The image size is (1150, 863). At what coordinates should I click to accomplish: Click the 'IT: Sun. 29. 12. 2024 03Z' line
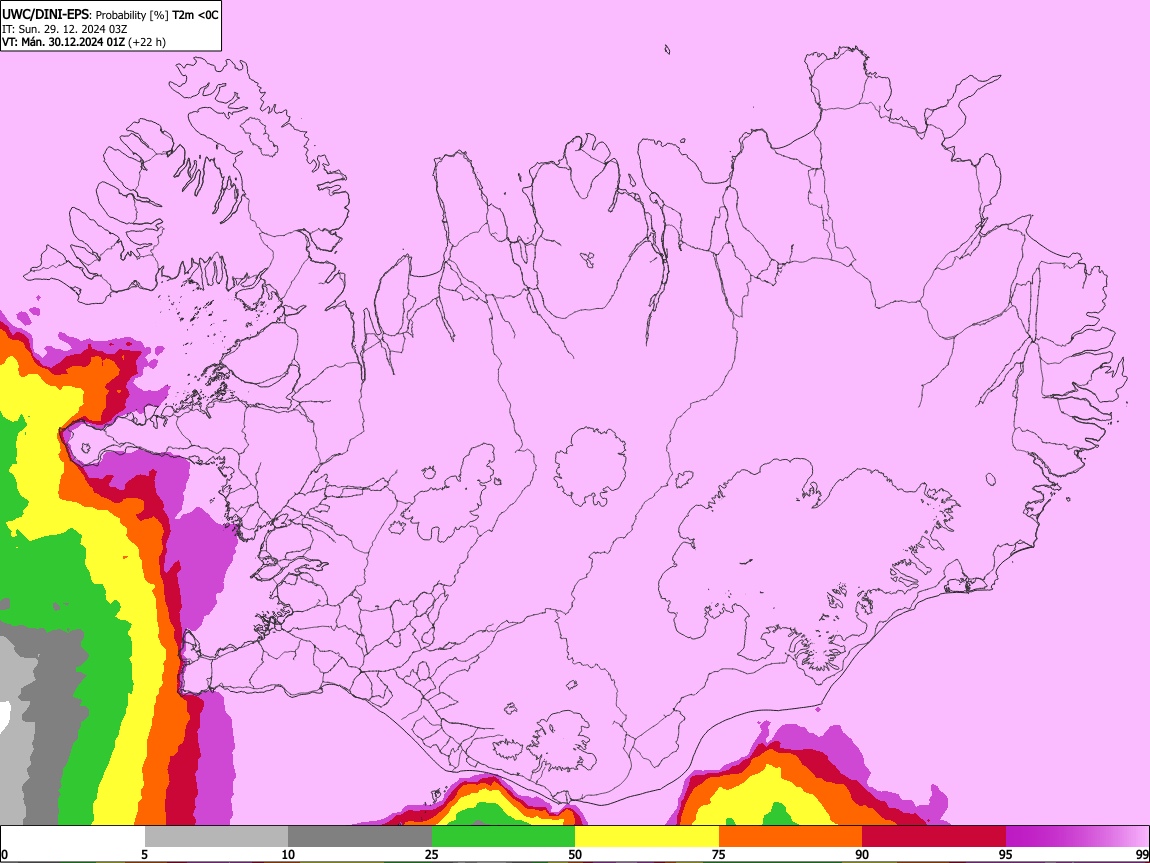pos(64,29)
